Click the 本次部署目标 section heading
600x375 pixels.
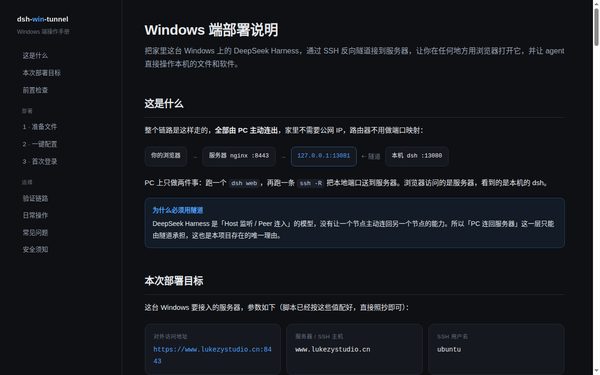point(174,281)
